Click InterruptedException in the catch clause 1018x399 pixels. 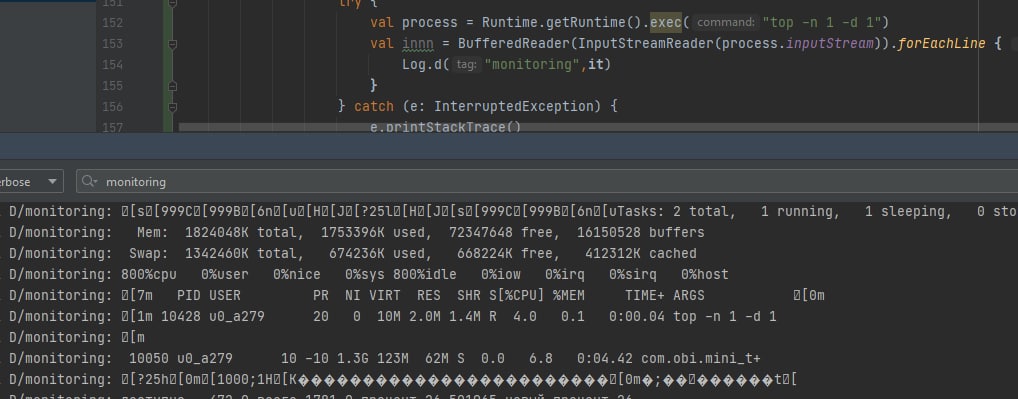pos(513,106)
